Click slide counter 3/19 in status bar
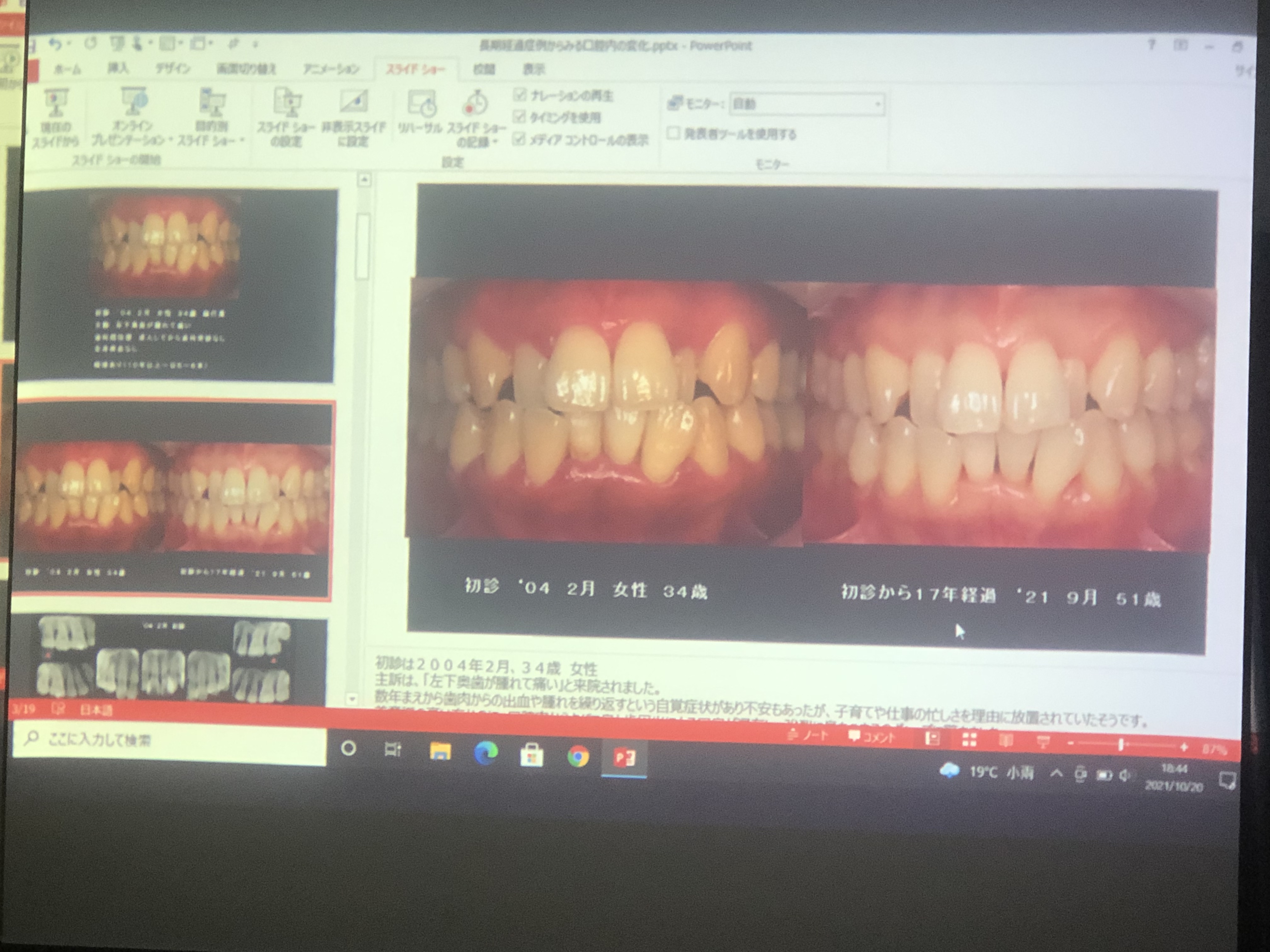This screenshot has height=952, width=1270. coord(24,709)
